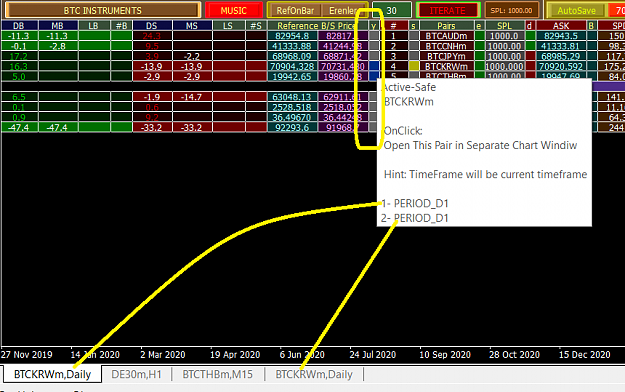
Task: Click the small 's' column header
Action: click(413, 26)
